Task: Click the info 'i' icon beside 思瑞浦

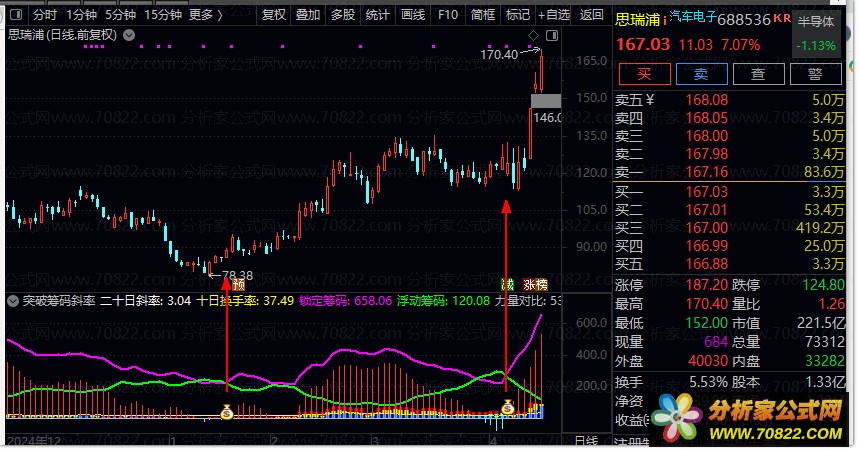Action: pos(665,21)
